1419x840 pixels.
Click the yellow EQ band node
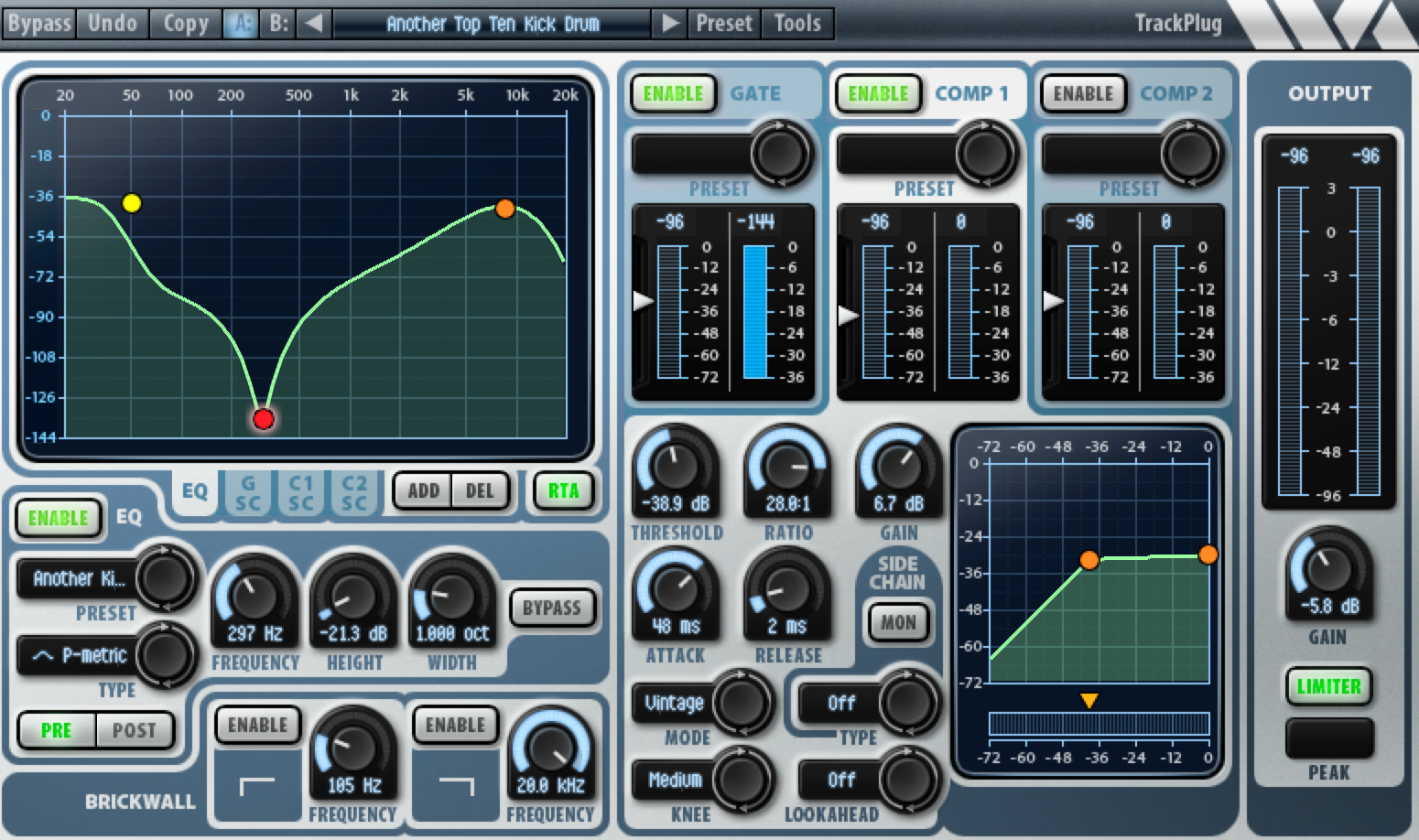coord(132,203)
